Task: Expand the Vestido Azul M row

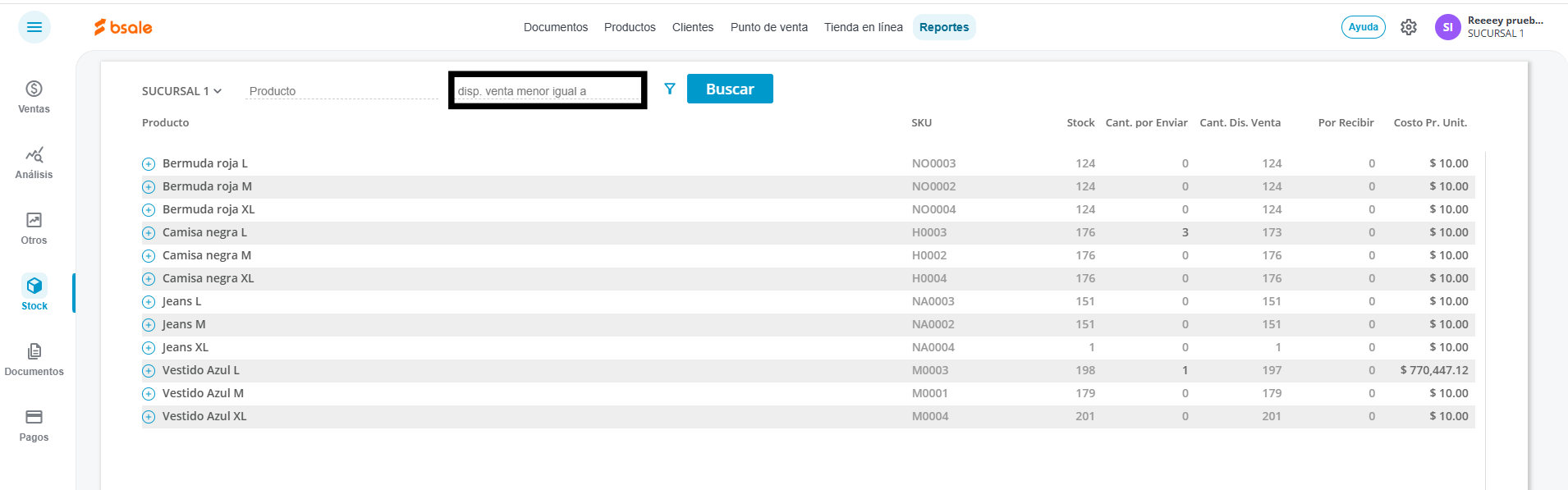Action: [149, 394]
